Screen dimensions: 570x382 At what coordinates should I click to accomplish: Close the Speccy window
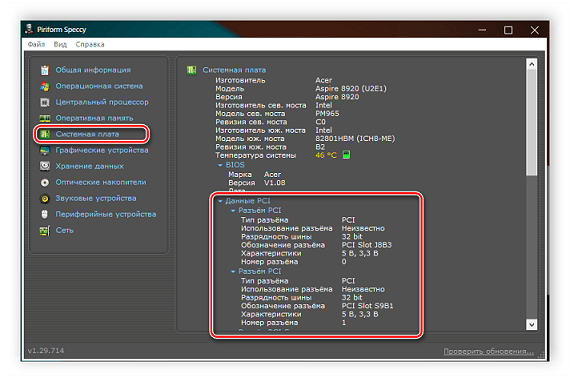pos(534,30)
